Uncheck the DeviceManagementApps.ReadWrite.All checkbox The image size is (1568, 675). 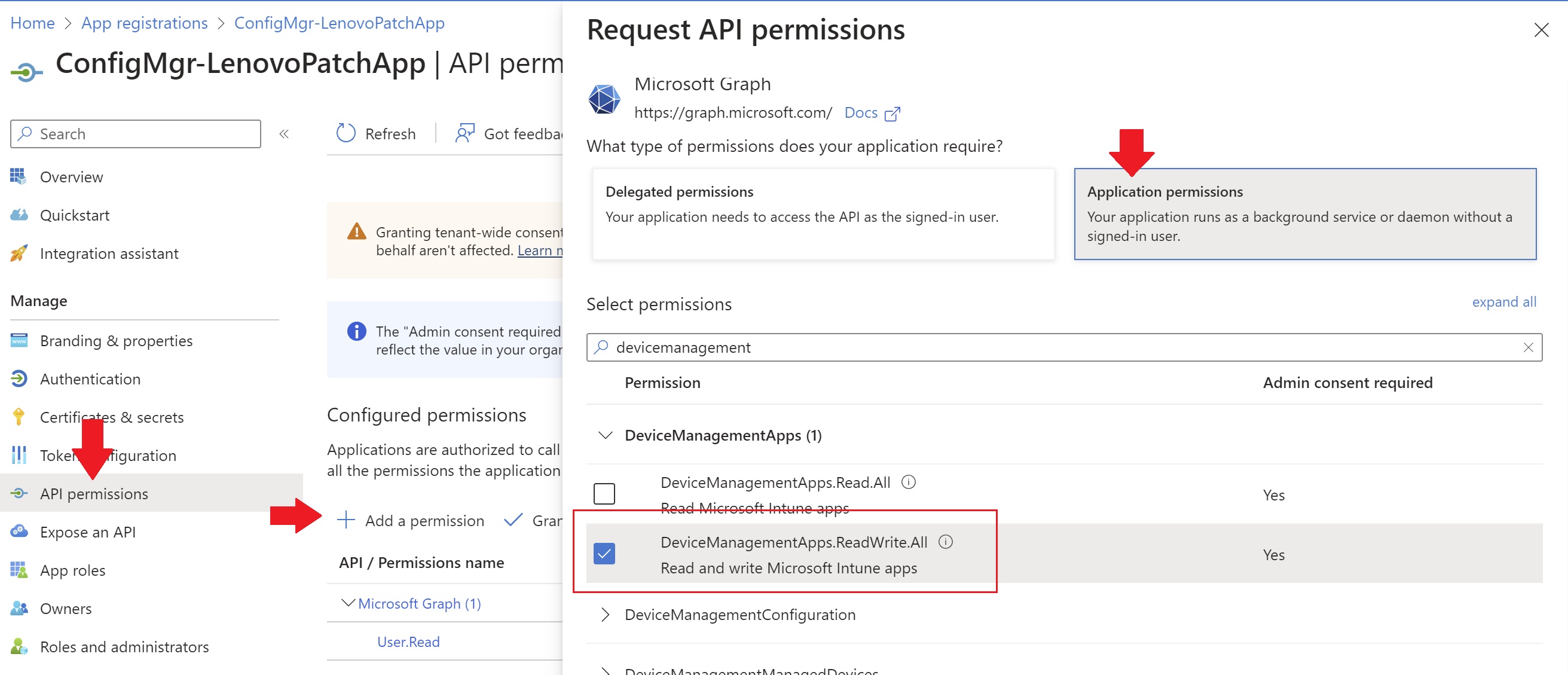(604, 553)
